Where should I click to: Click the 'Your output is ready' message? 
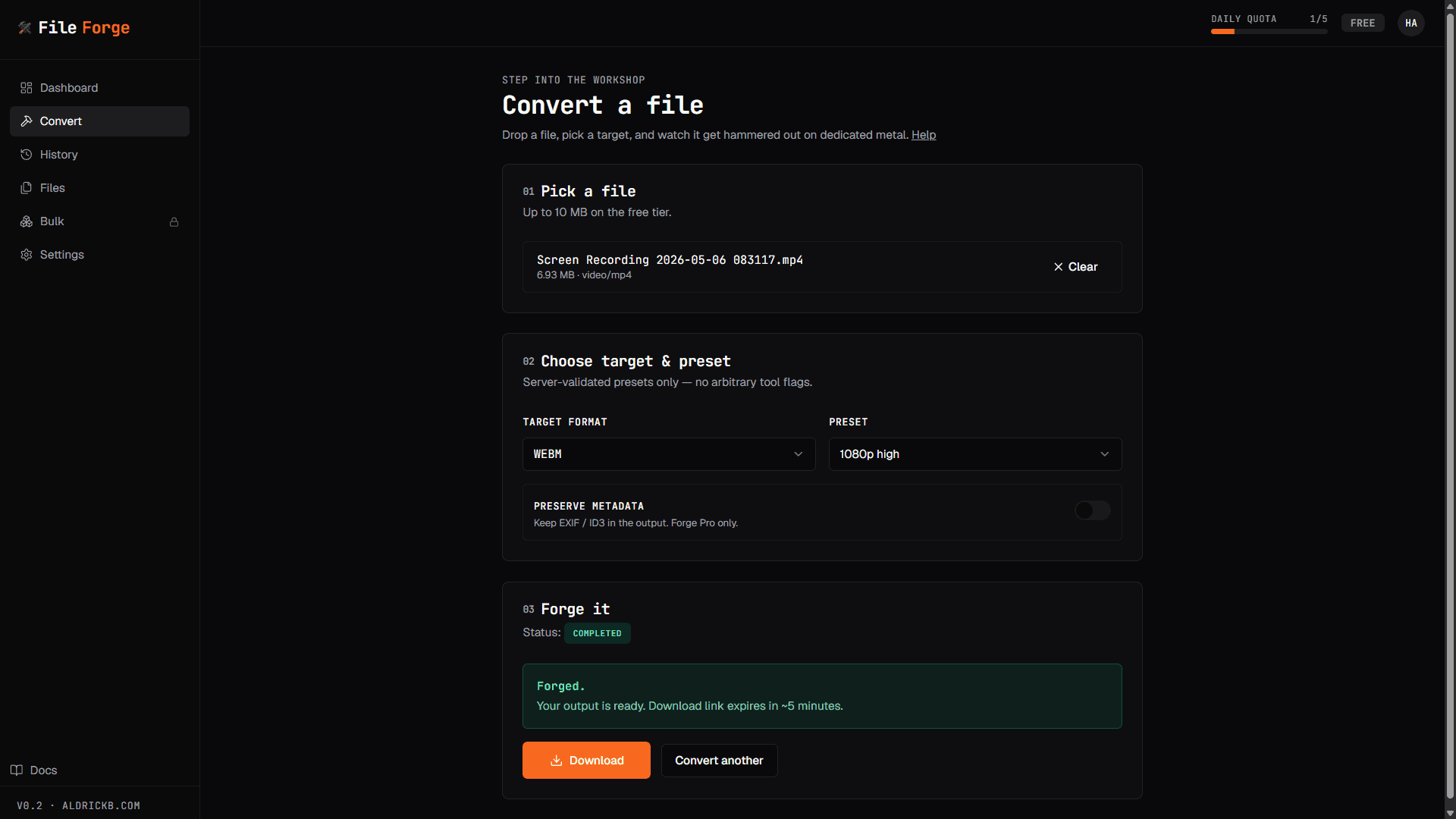pyautogui.click(x=689, y=706)
